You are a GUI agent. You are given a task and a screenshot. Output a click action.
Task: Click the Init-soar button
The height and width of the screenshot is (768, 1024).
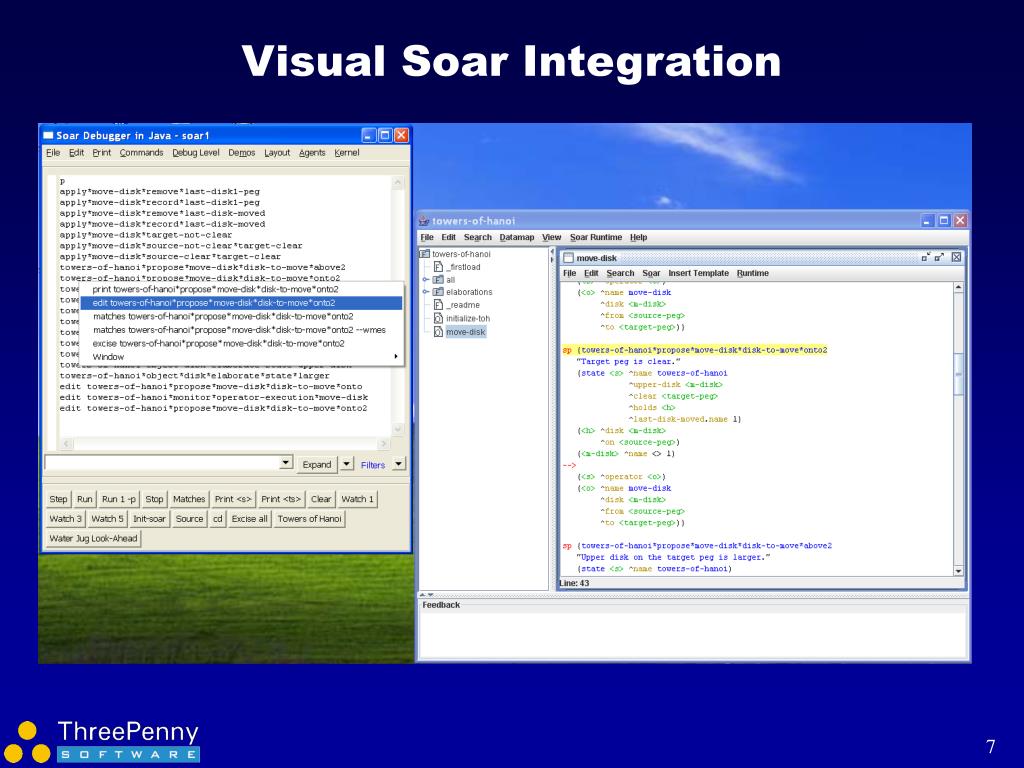(150, 519)
